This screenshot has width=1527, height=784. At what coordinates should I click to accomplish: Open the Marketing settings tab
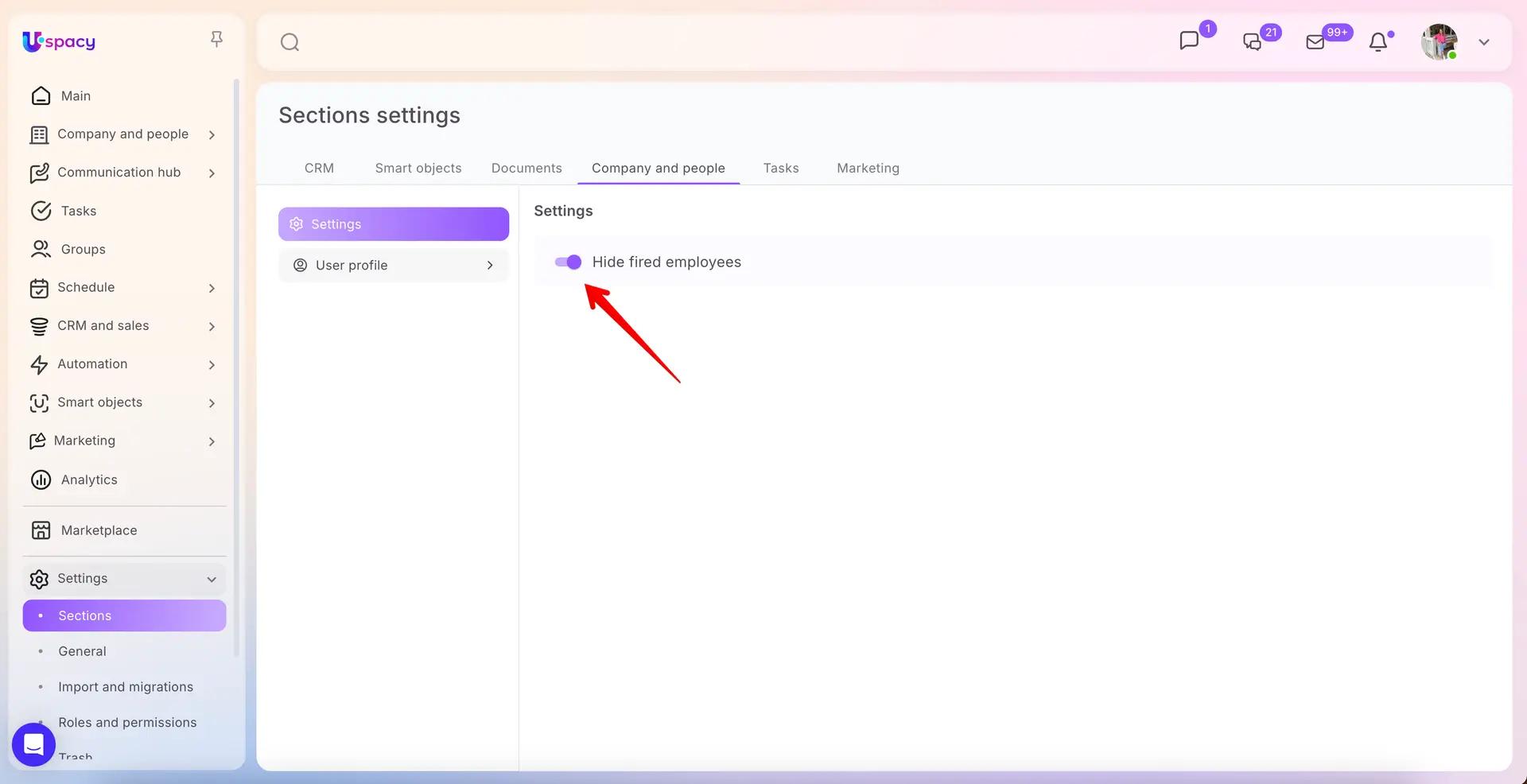tap(868, 169)
